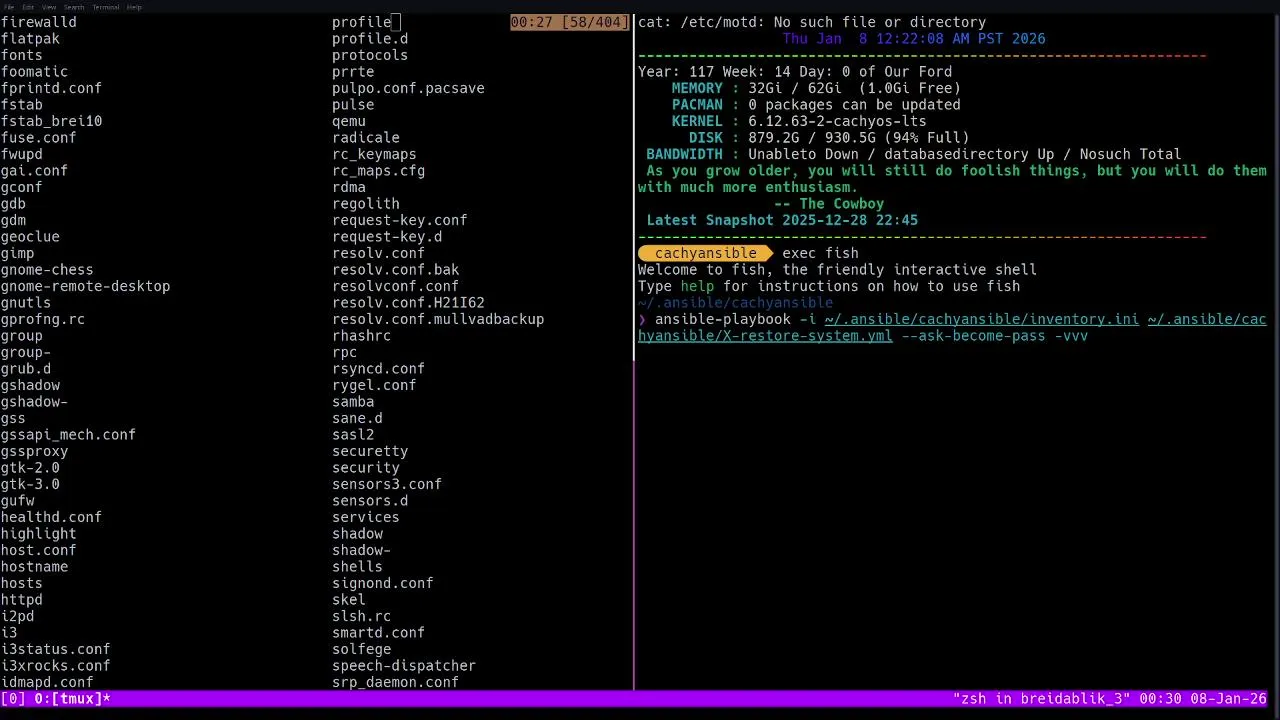Click the KERNEL version 6.12.63-2-cachyos-lts
Image resolution: width=1280 pixels, height=720 pixels.
point(837,121)
